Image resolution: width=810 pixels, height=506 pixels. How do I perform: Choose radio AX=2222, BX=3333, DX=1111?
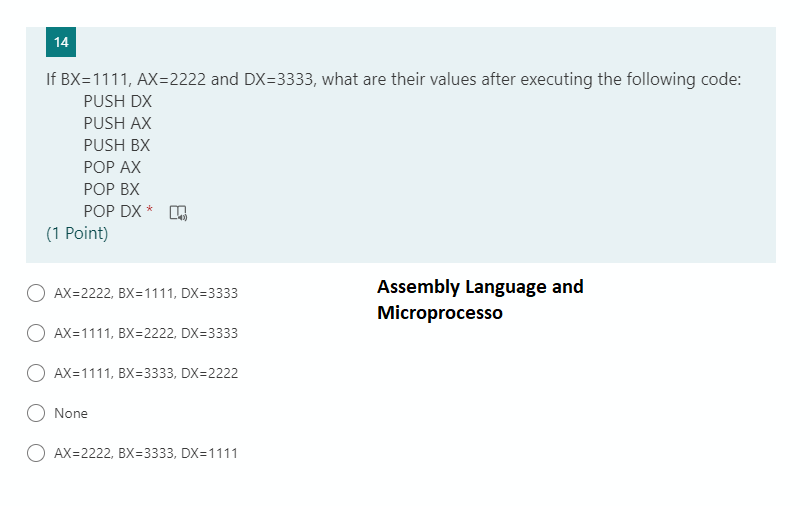36,453
